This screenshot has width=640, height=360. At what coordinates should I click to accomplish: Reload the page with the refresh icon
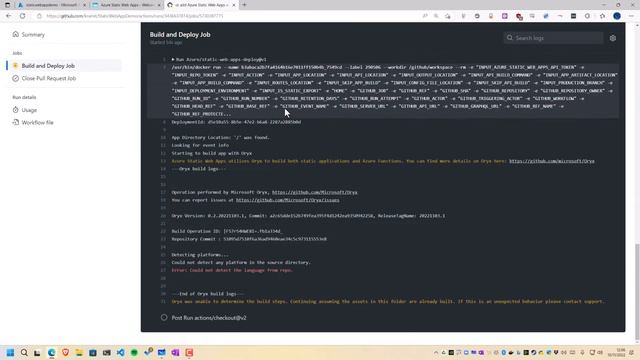[x=22, y=16]
